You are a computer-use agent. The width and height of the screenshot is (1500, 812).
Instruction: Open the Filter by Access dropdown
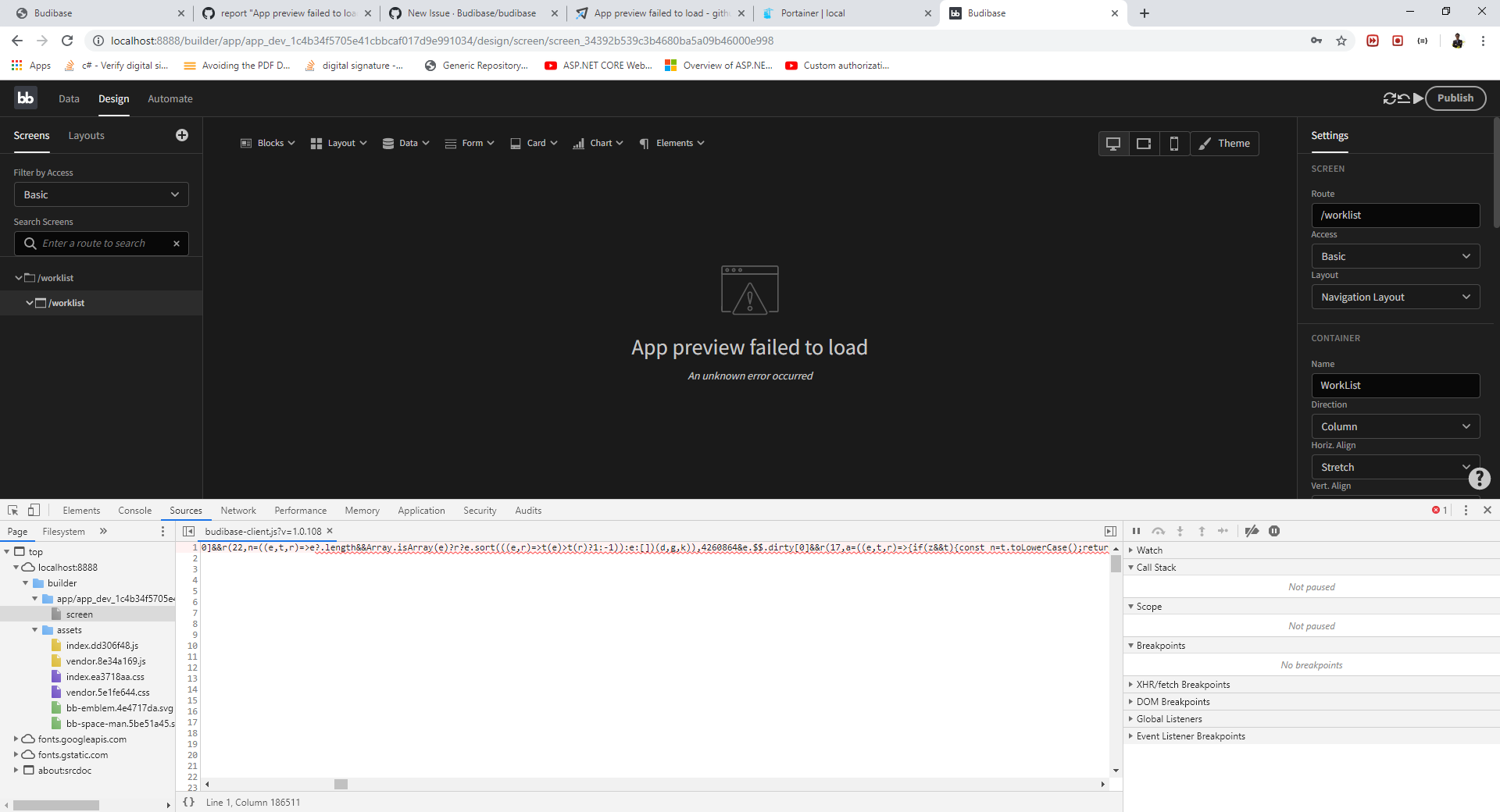(101, 194)
